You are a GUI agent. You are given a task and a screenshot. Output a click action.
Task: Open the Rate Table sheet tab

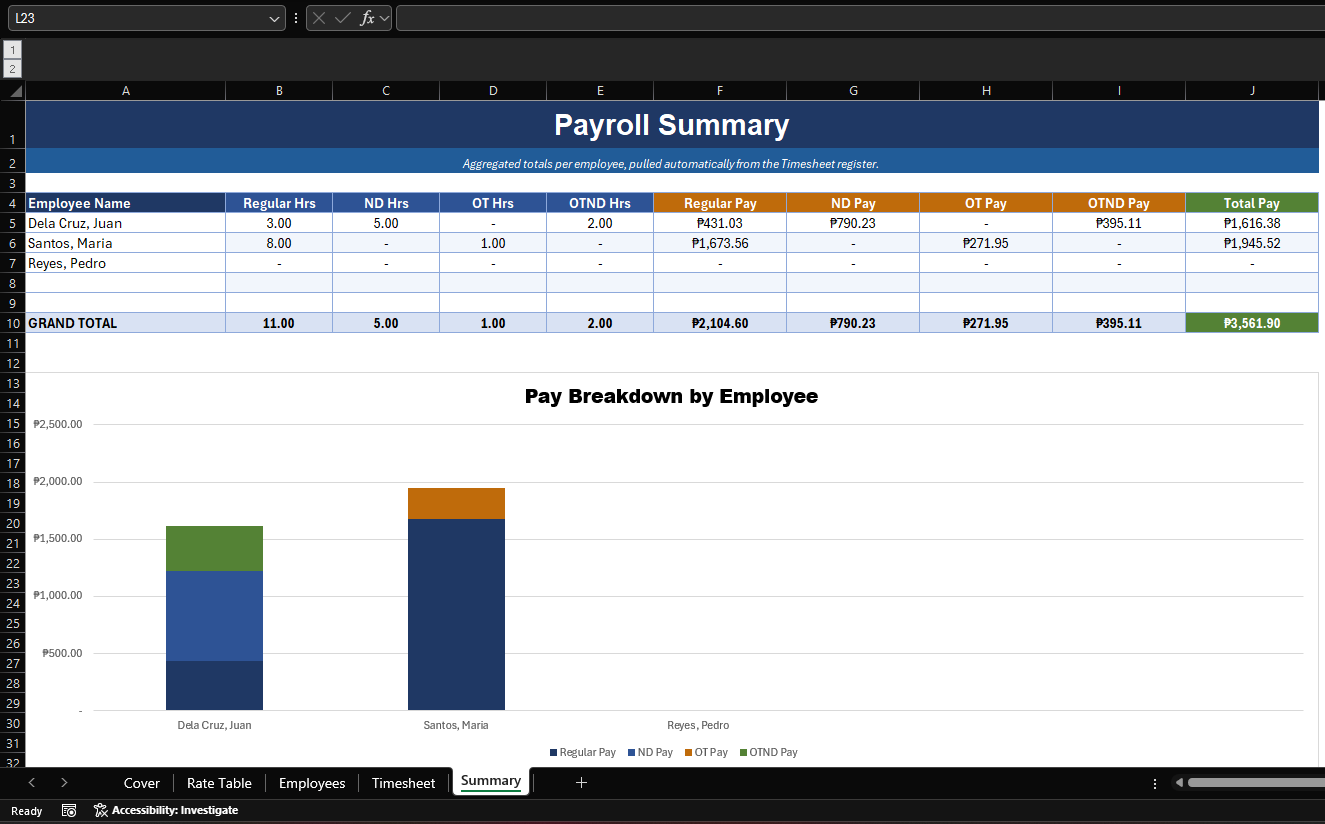[x=219, y=783]
